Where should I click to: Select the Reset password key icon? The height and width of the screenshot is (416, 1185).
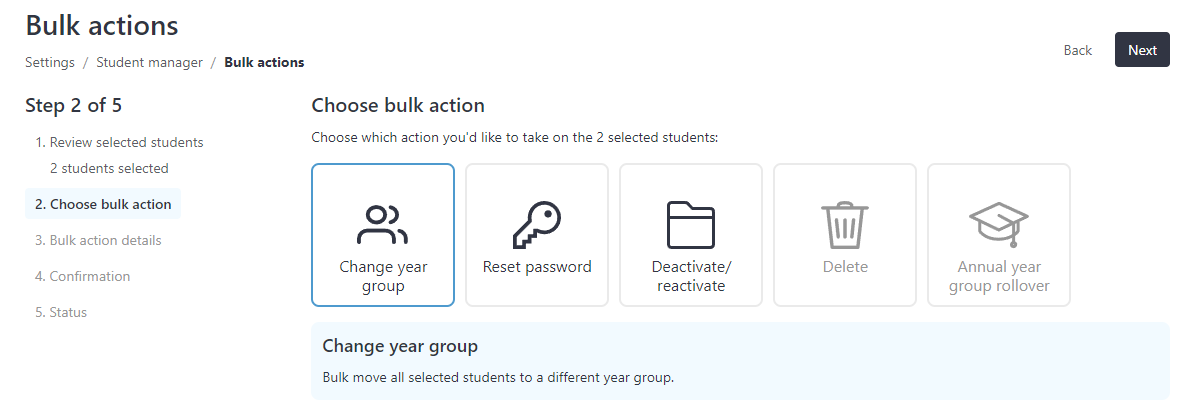(537, 225)
